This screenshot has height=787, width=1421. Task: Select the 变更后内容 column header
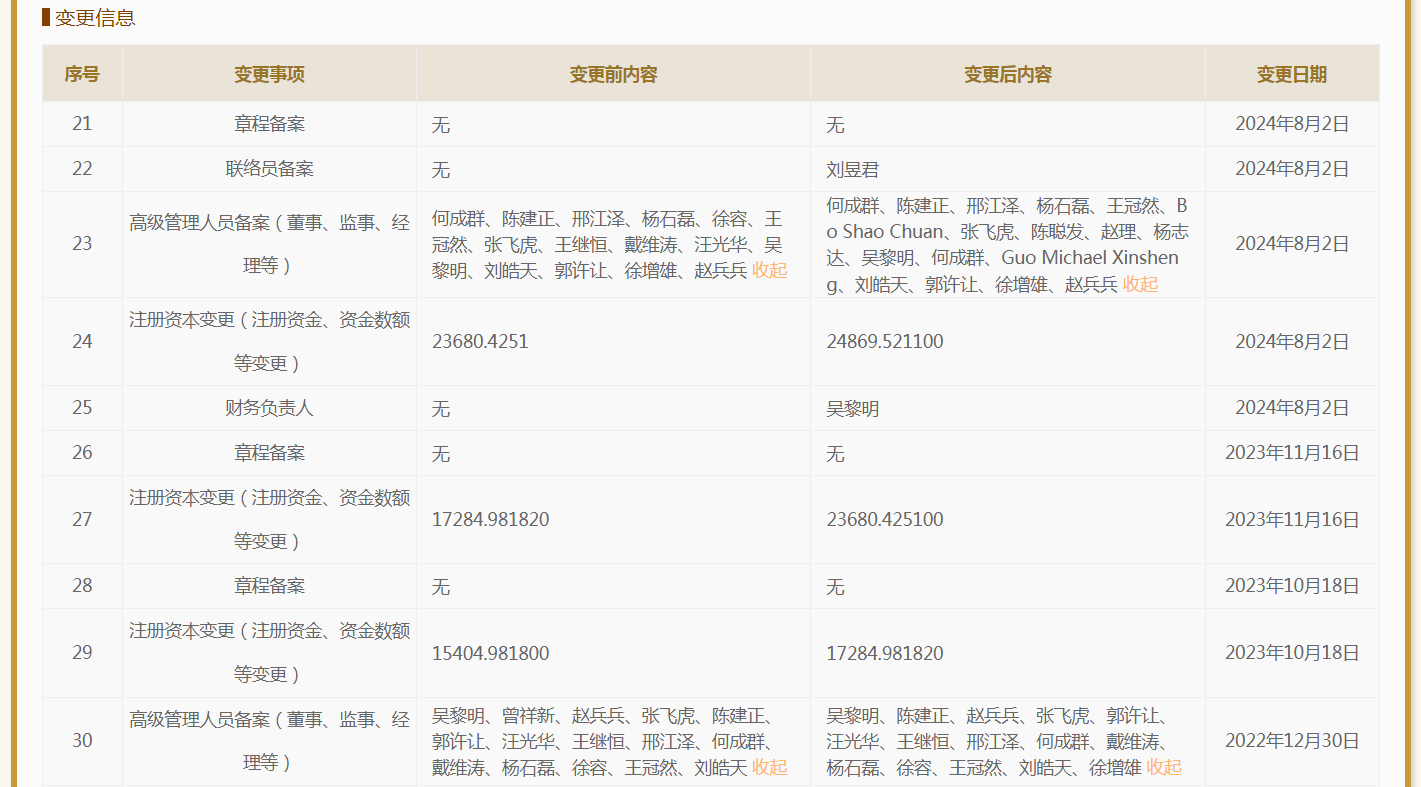[x=1007, y=74]
